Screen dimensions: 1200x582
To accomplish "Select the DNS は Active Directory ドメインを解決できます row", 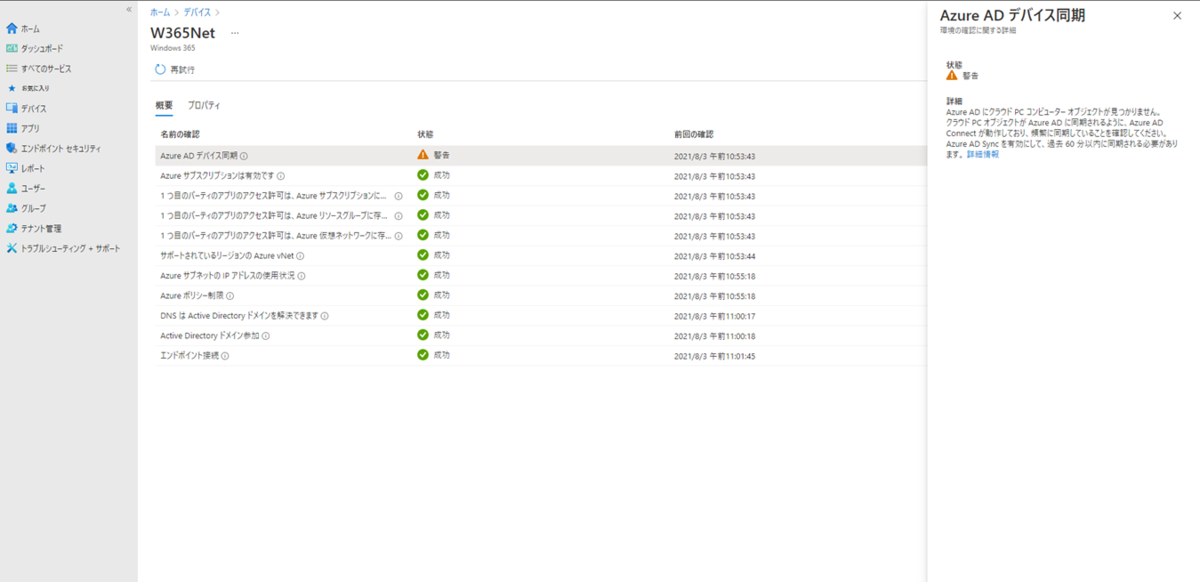I will tap(541, 316).
